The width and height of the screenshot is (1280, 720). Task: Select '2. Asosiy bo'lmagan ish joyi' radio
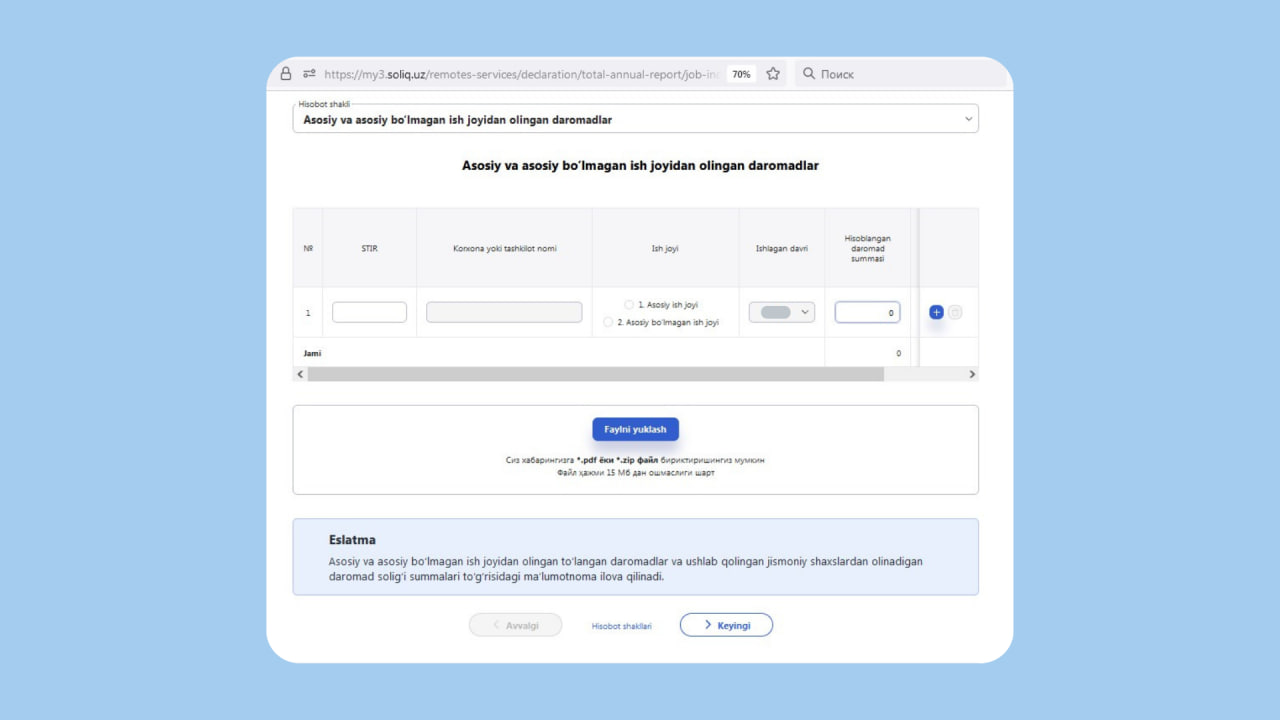coord(608,322)
